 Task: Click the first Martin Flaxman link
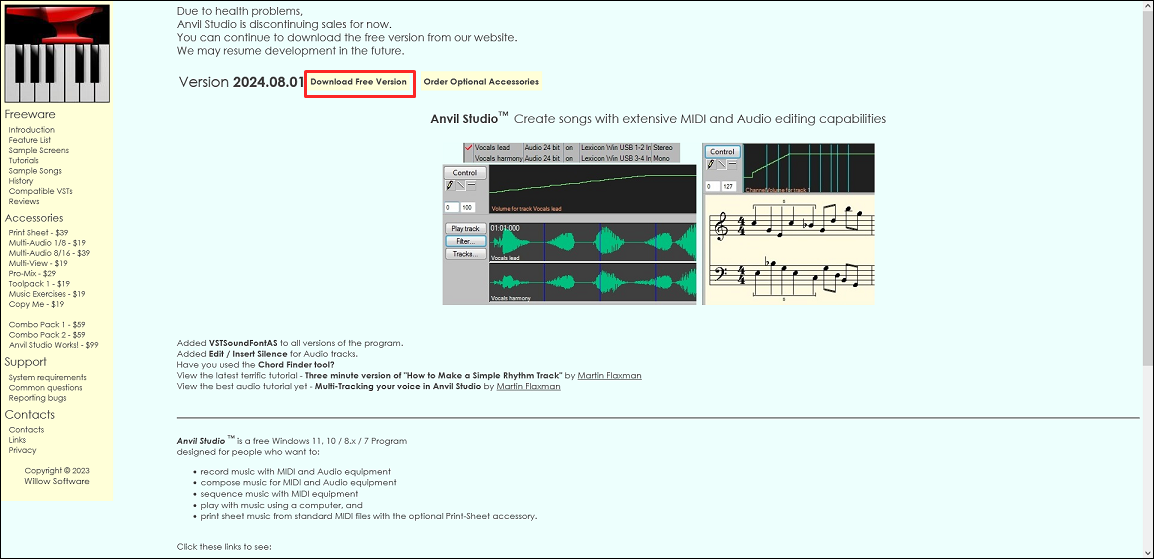click(x=609, y=376)
